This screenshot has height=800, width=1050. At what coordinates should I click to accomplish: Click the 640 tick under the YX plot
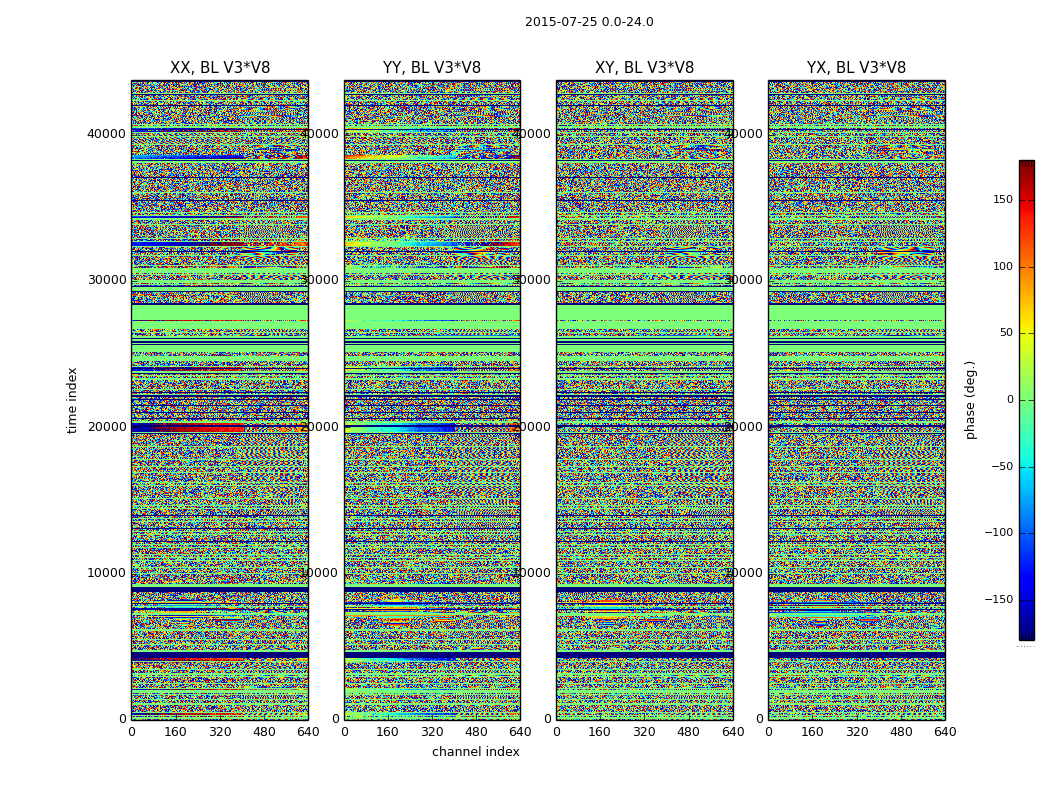[x=945, y=732]
